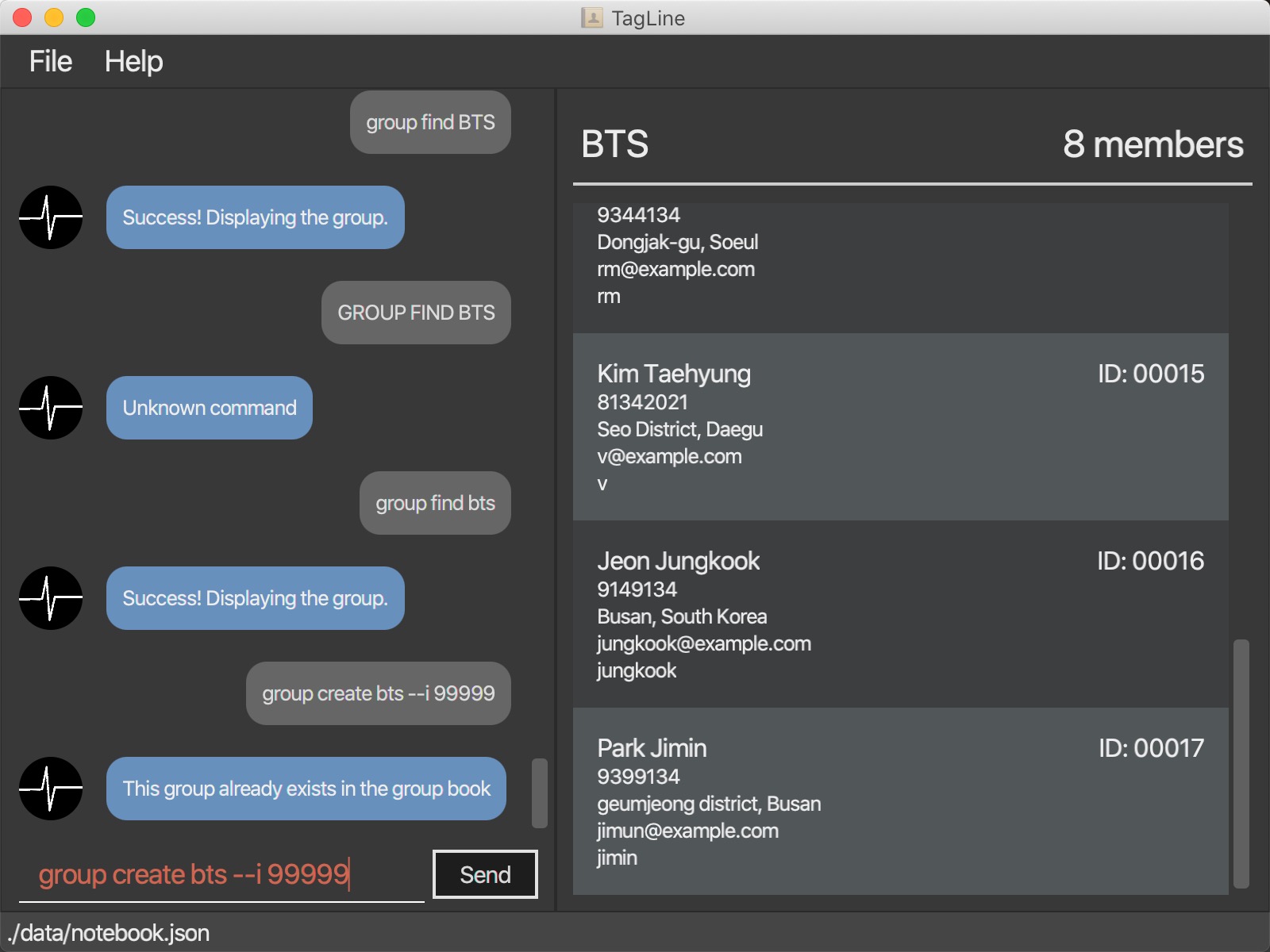Click phone number 9399134
The image size is (1270, 952).
[x=638, y=777]
